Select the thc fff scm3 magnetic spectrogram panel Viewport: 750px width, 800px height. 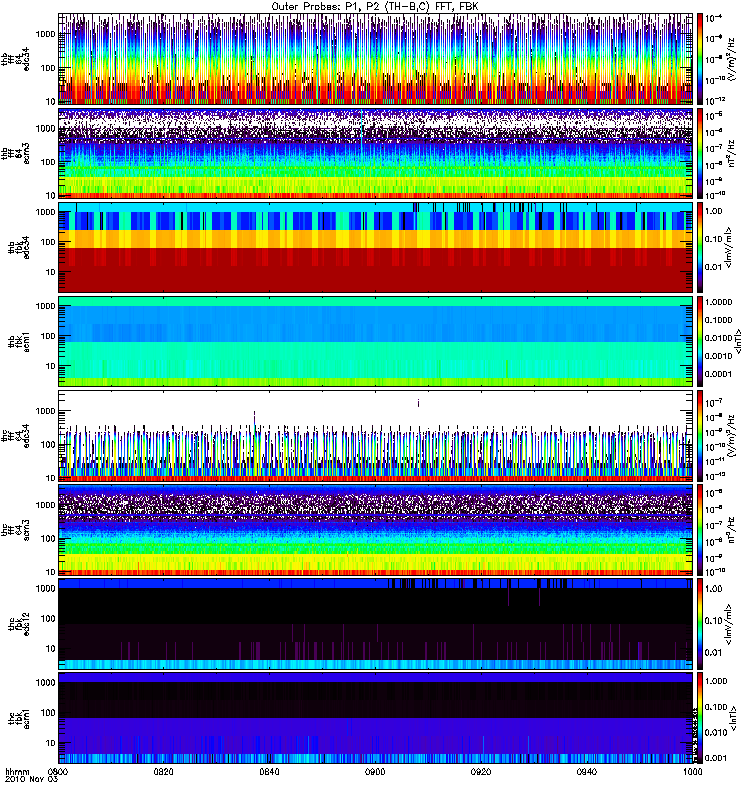(376, 530)
